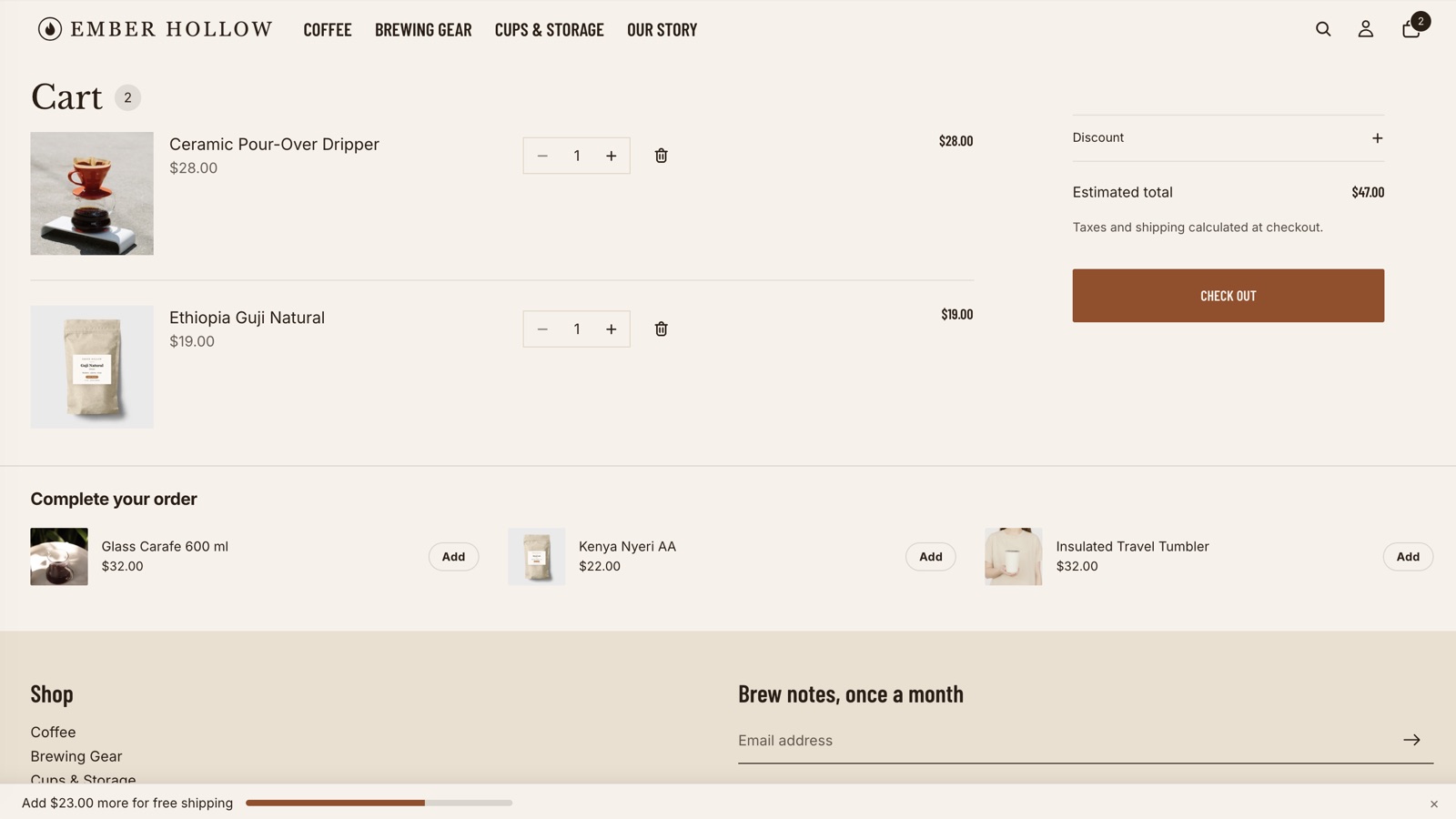Add Kenya Nyeri AA to order
Viewport: 1456px width, 819px height.
[x=931, y=557]
